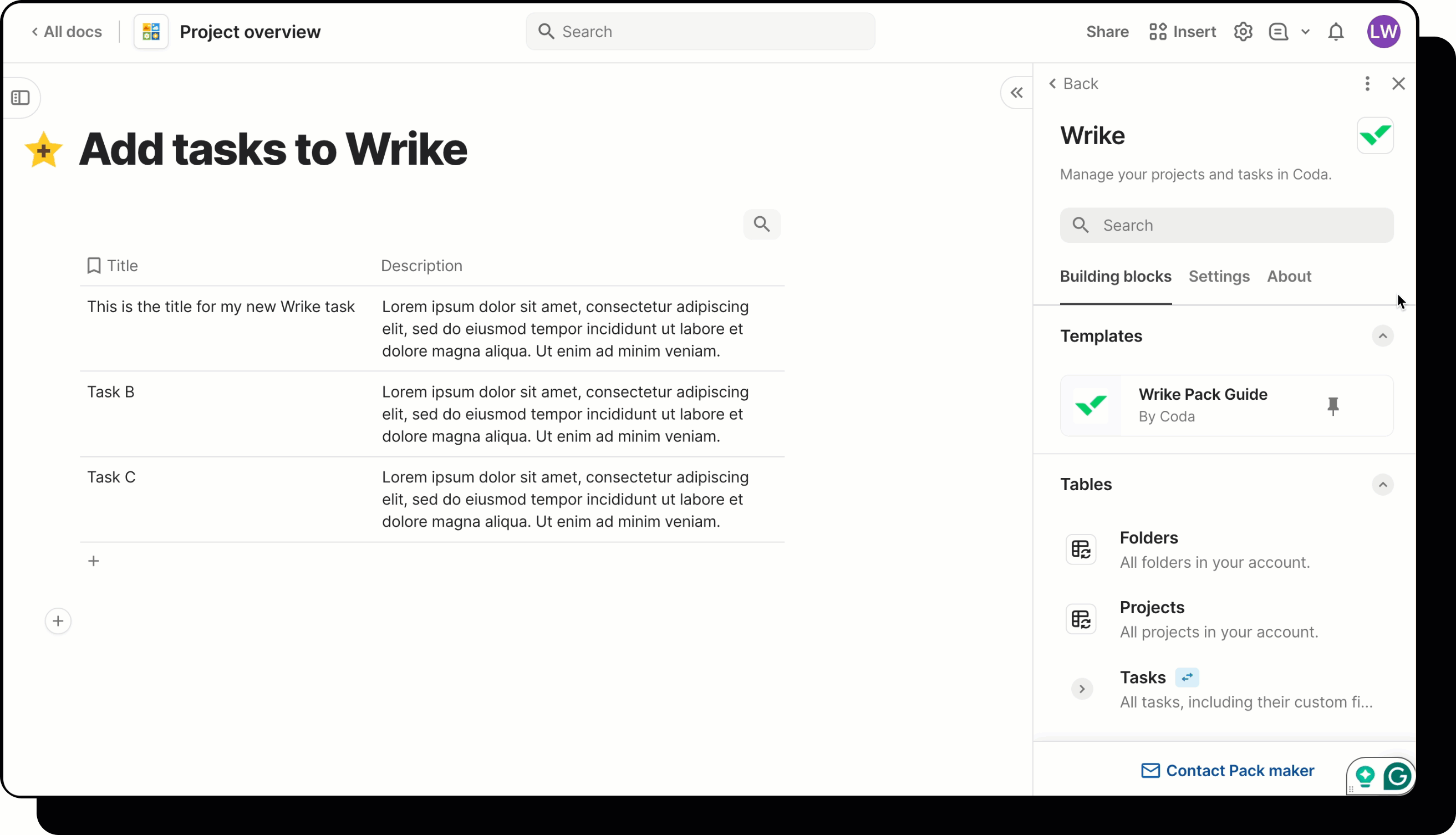Toggle the left sidebar open

point(21,98)
